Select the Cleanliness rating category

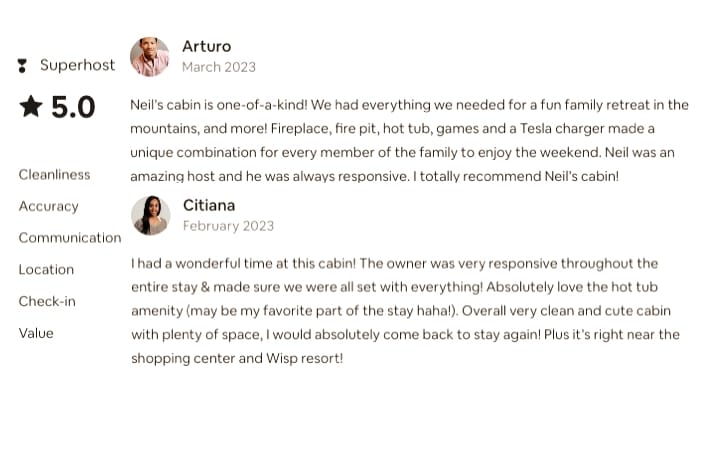click(54, 175)
